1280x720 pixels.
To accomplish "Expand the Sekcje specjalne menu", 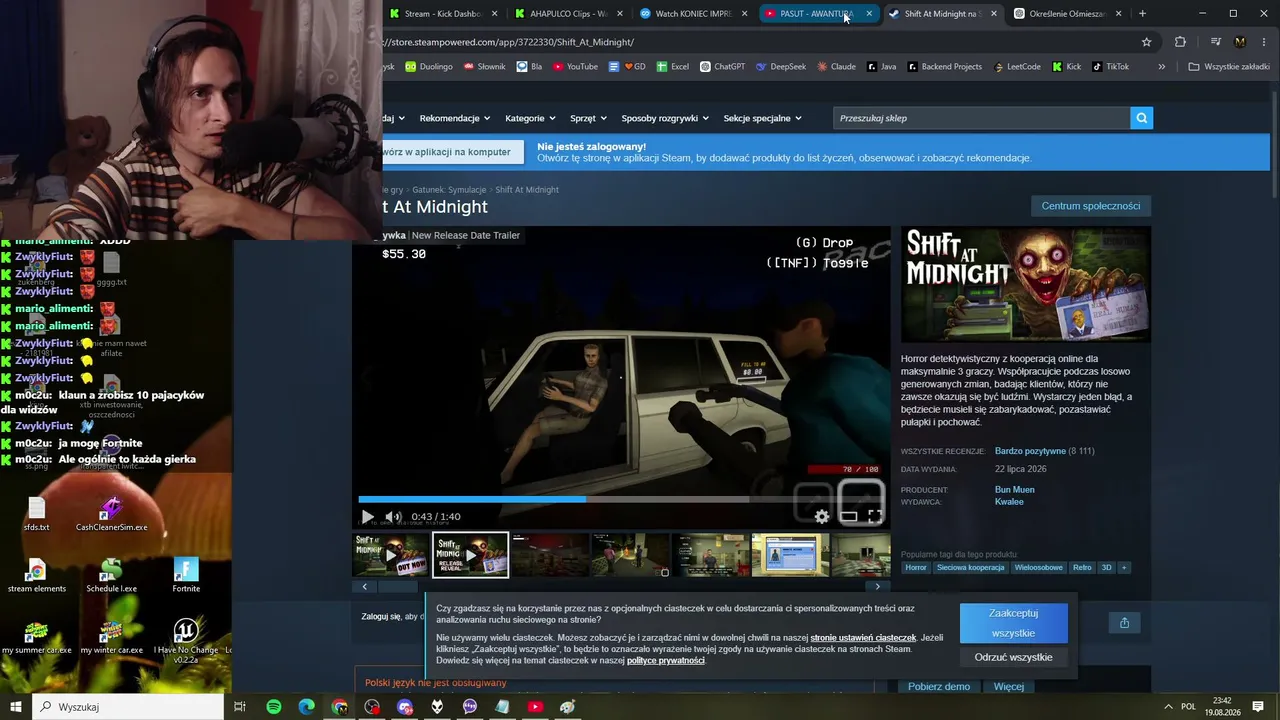I will [762, 118].
